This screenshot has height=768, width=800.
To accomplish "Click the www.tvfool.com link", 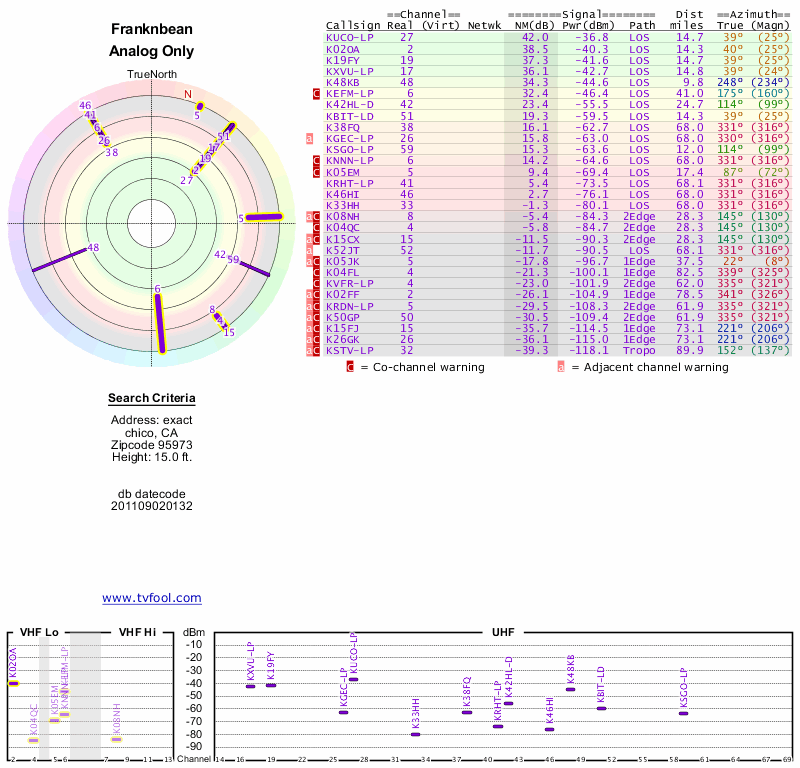I will (x=151, y=598).
